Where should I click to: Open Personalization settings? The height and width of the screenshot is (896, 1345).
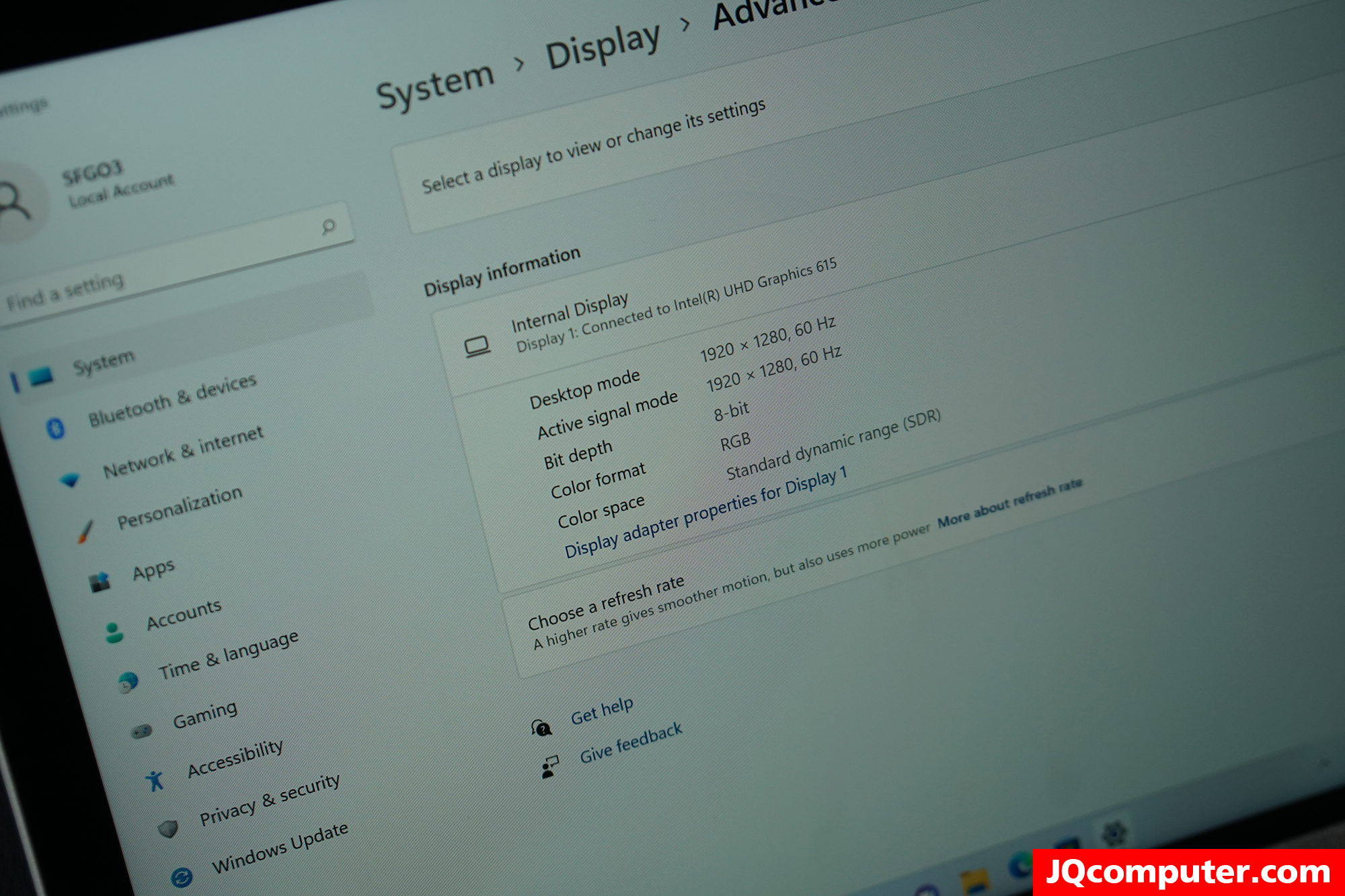point(180,507)
